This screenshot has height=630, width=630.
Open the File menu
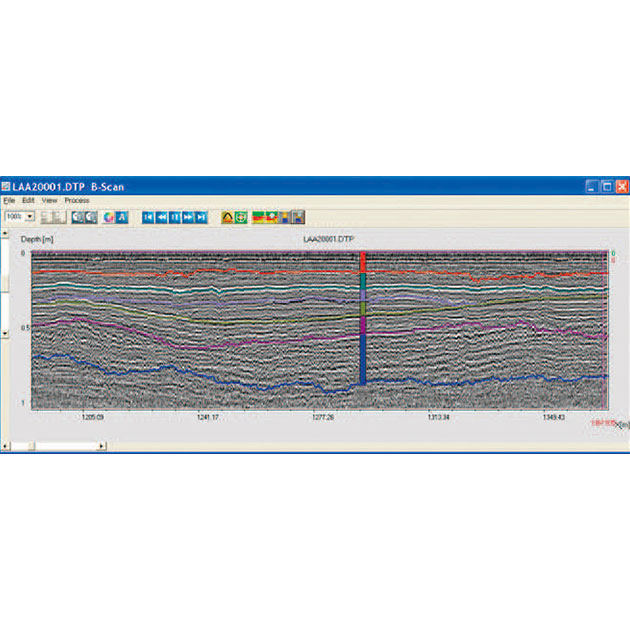(9, 200)
